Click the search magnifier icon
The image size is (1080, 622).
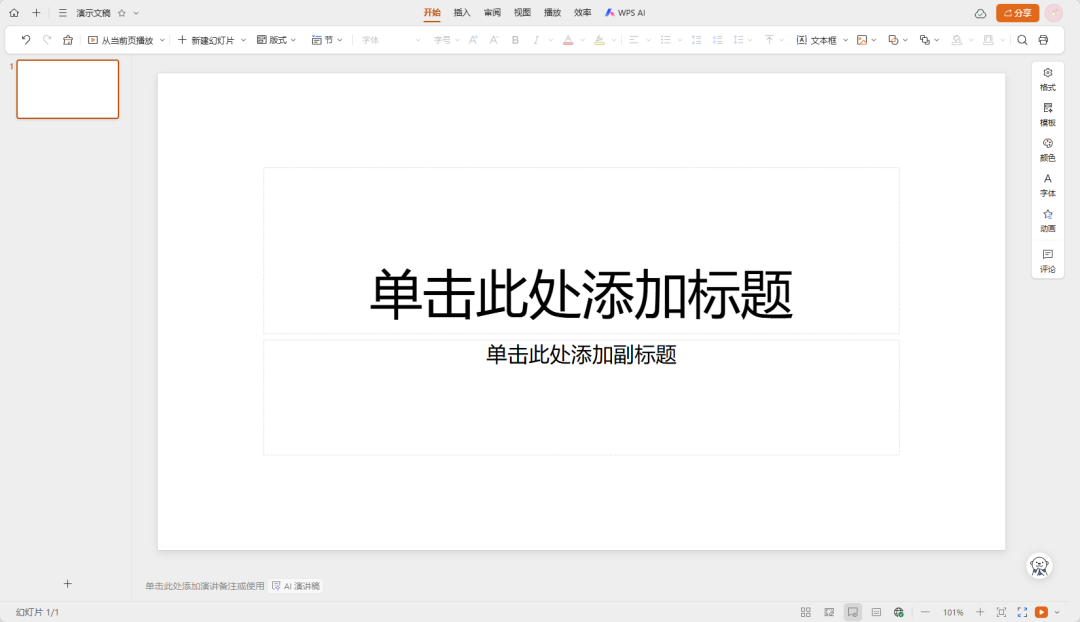pos(1021,40)
